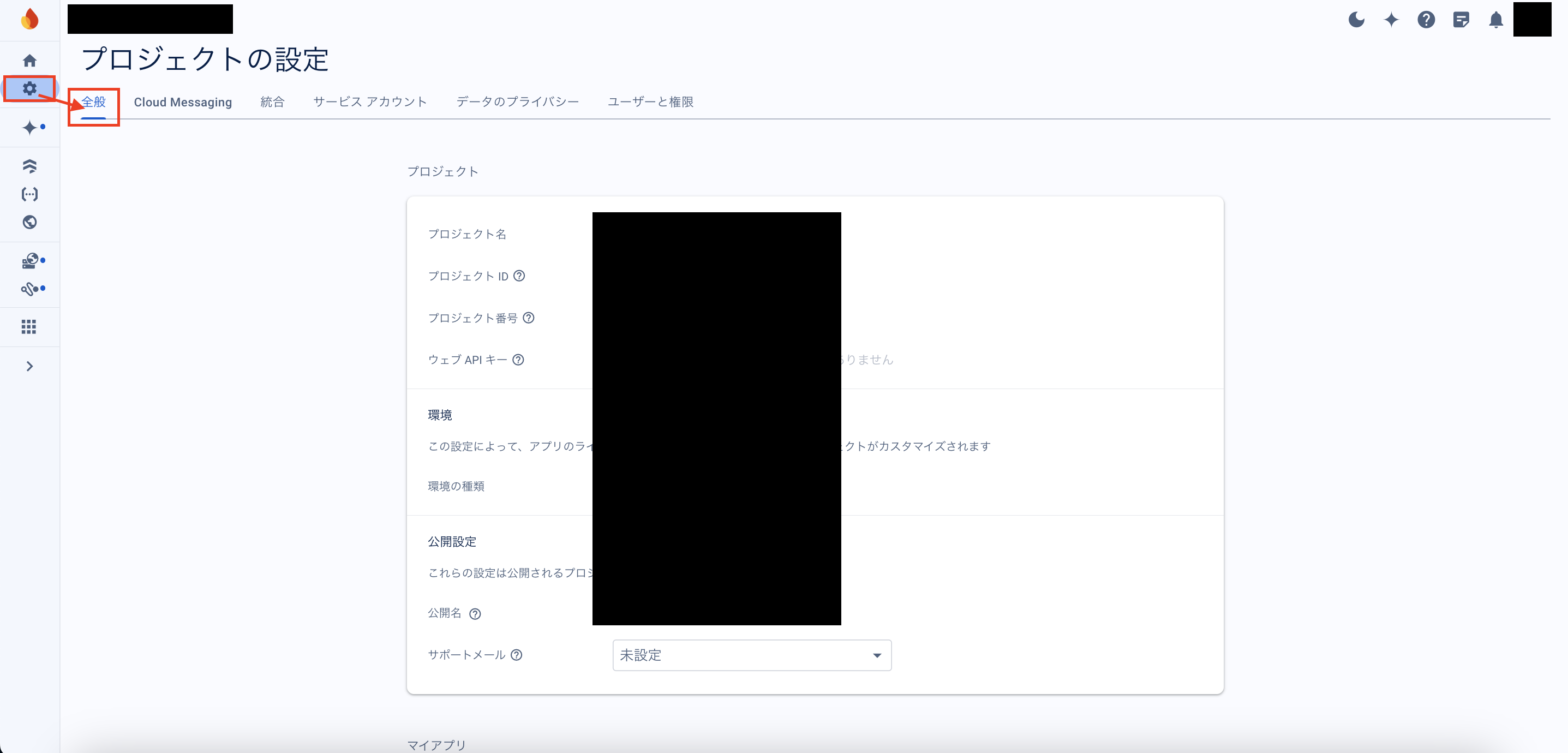Open the all-products grid icon

click(x=28, y=327)
